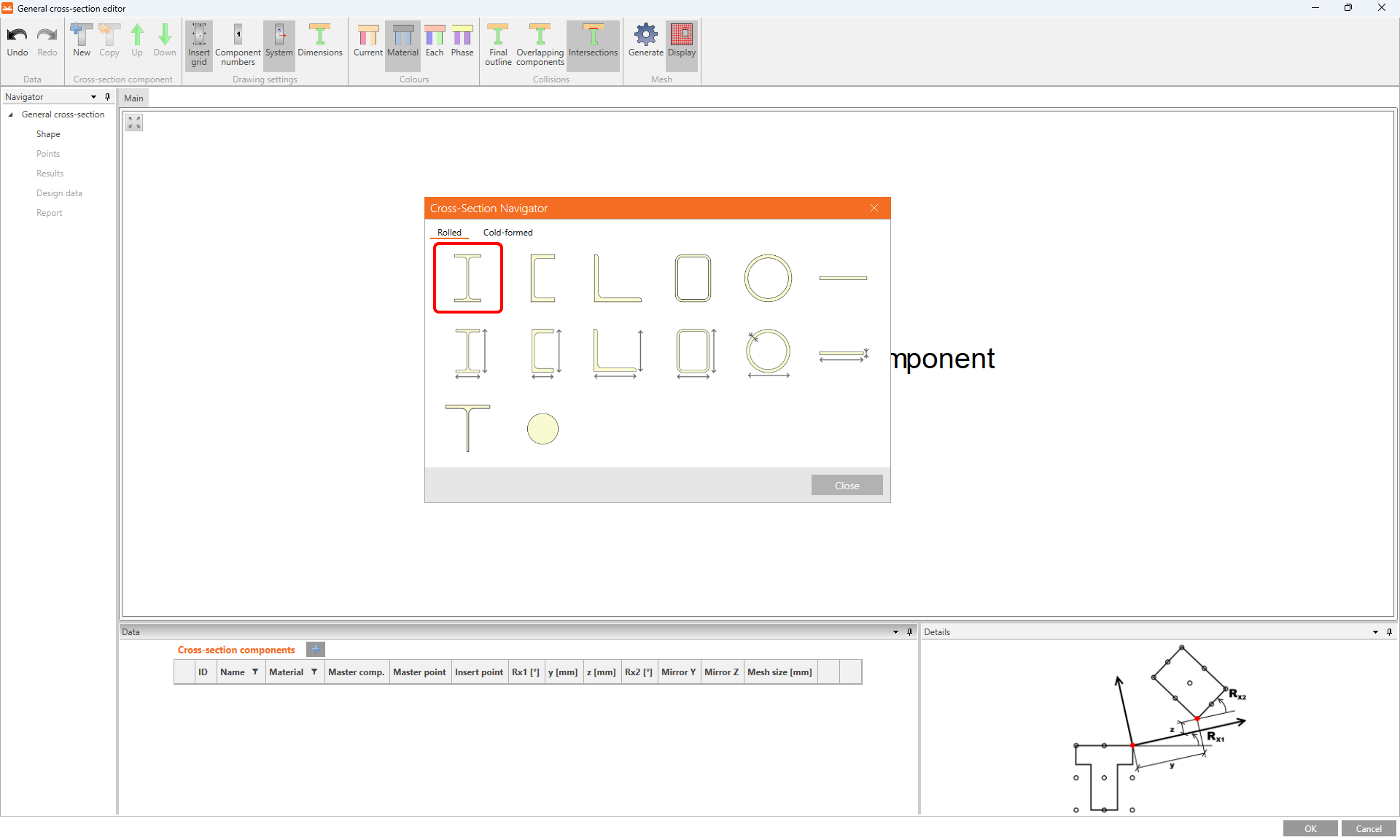Select the rolled I-section shape
Image resolution: width=1400 pixels, height=840 pixels.
467,278
